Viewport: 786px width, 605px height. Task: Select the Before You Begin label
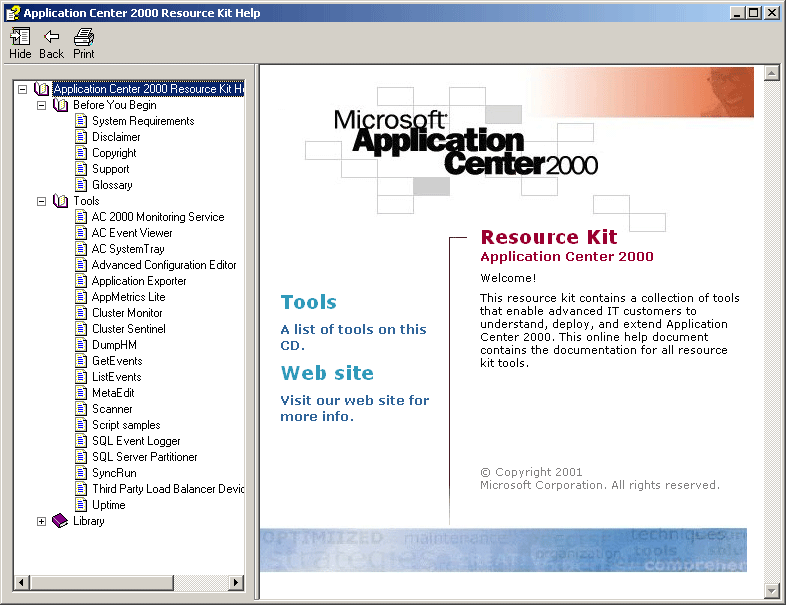point(114,105)
